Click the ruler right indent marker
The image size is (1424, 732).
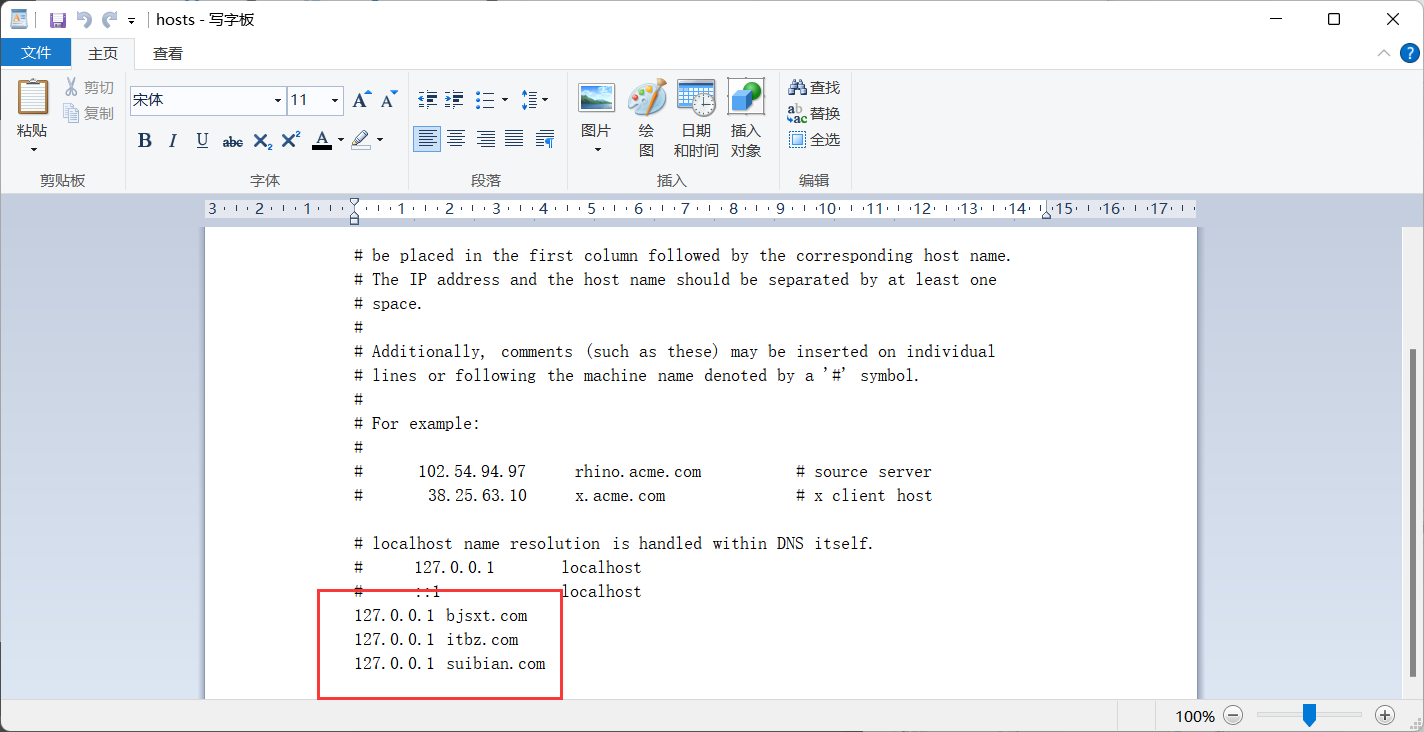point(1046,213)
